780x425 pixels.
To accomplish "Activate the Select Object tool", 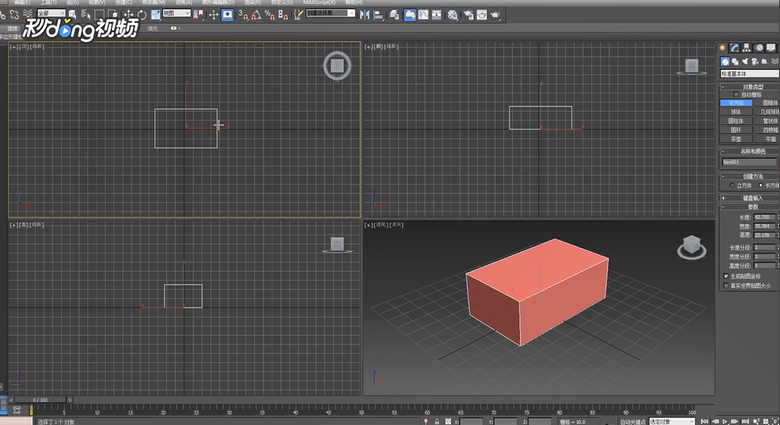I will (73, 15).
